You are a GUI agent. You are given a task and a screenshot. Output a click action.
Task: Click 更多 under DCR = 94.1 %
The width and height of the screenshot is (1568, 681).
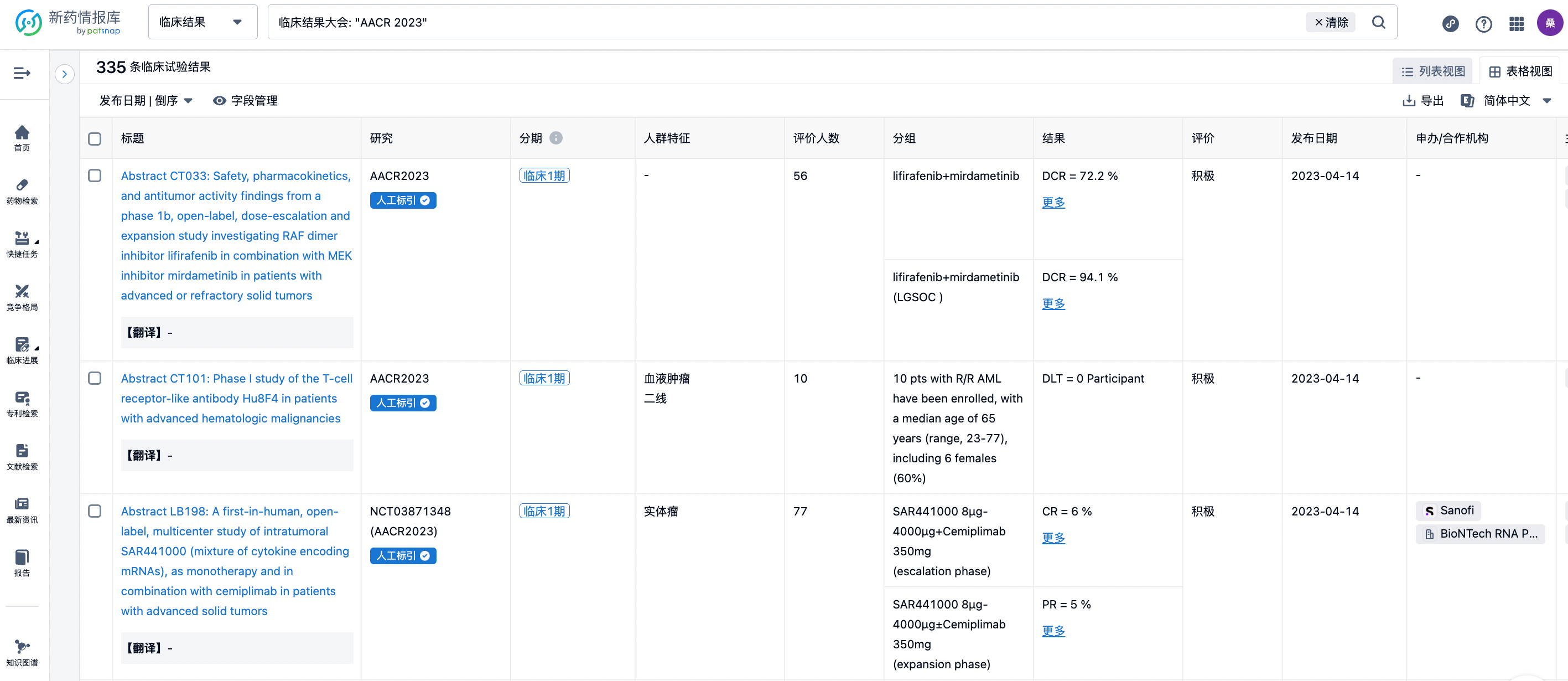coord(1053,304)
